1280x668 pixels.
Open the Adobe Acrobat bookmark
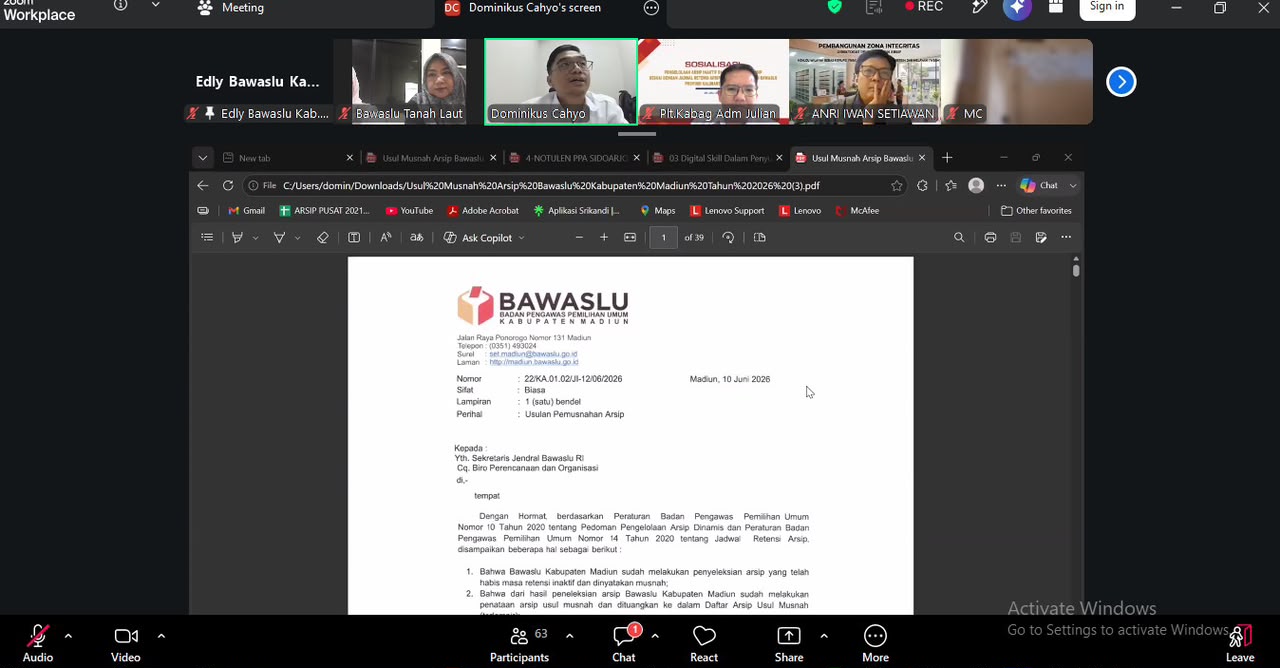pyautogui.click(x=483, y=211)
